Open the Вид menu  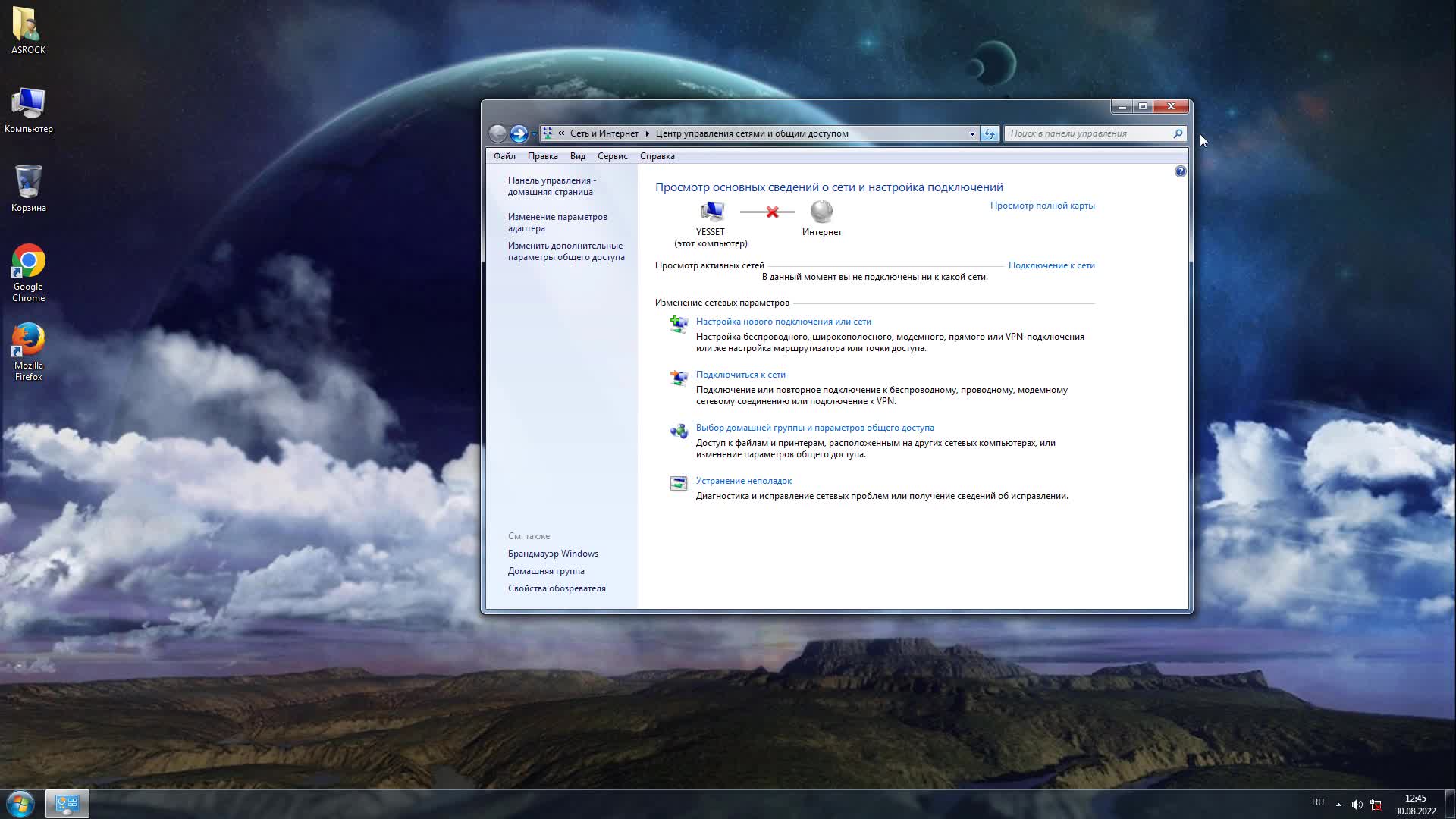pos(577,156)
